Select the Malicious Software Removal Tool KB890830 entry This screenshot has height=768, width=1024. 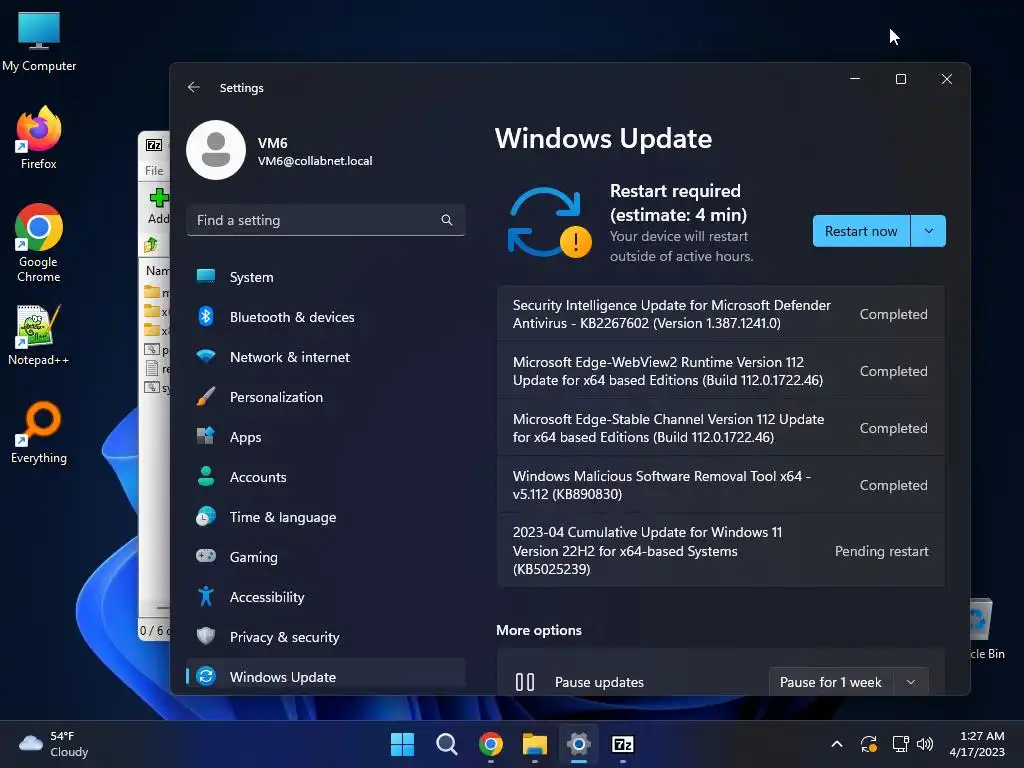click(721, 485)
